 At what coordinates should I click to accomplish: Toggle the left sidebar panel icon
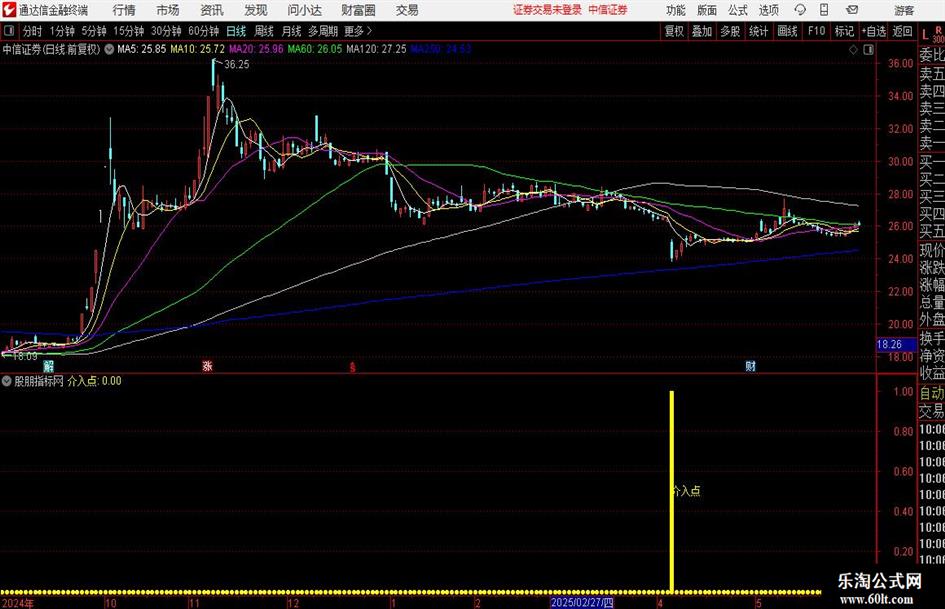coord(9,31)
